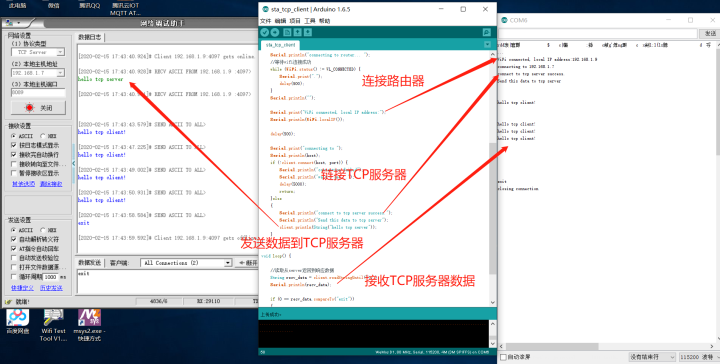The width and height of the screenshot is (720, 364).
Task: Click the local host port input field
Action: pos(38,92)
